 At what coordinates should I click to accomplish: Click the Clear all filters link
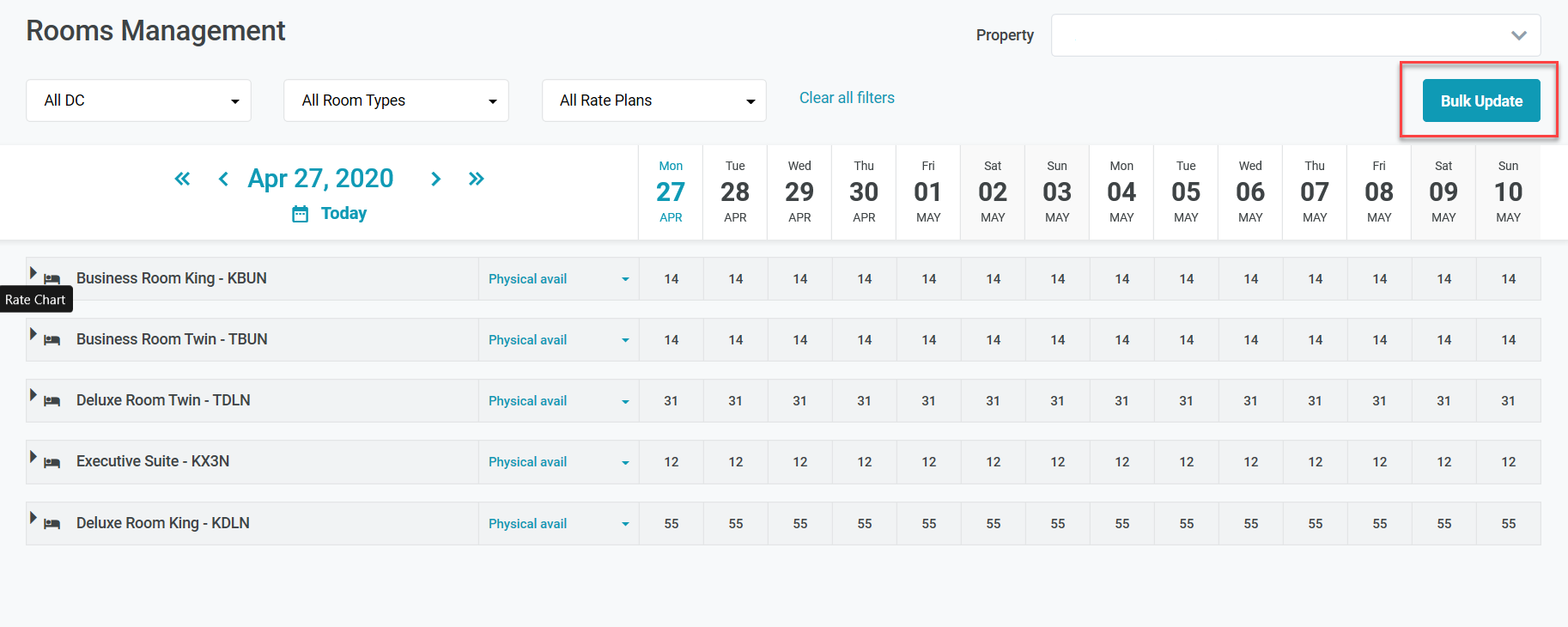click(847, 98)
